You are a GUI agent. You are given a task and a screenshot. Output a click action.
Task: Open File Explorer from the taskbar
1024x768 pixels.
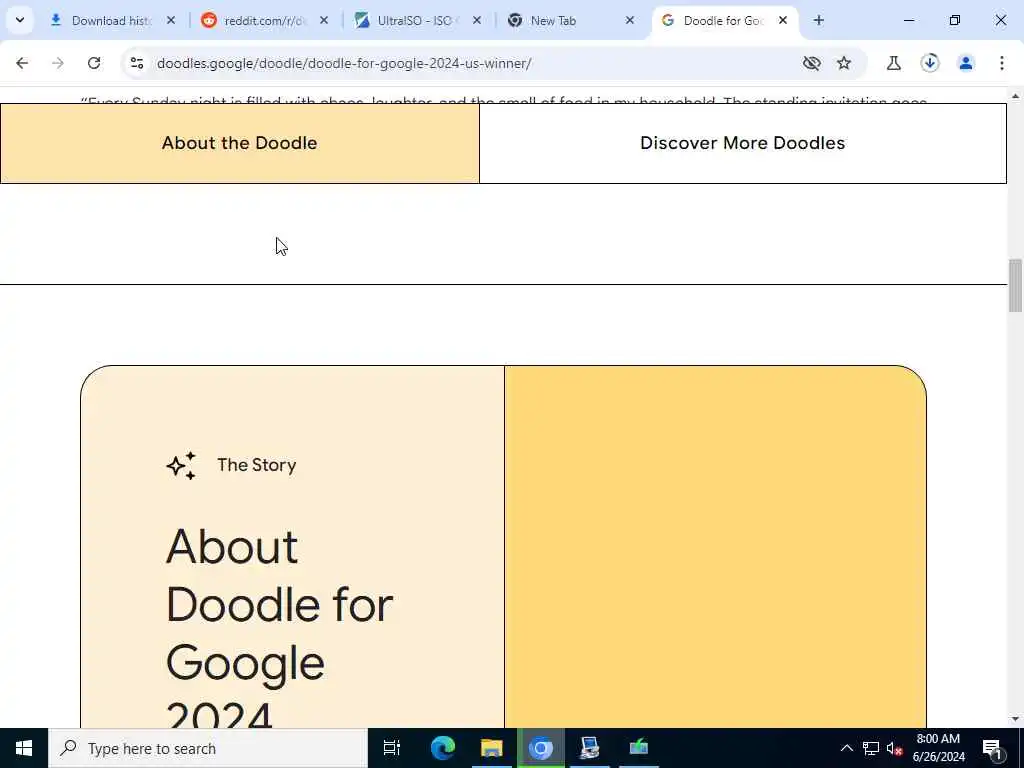pyautogui.click(x=492, y=748)
